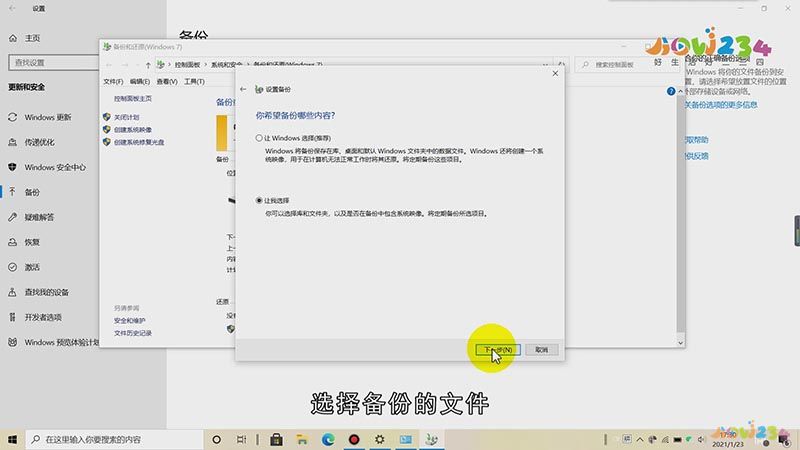The image size is (800, 450).
Task: Go back with the wizard's back arrow
Action: [243, 89]
